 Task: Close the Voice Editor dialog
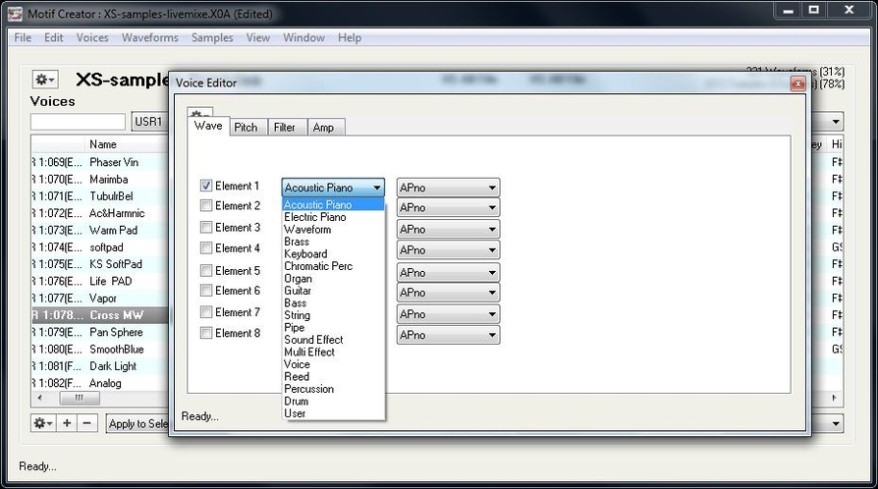tap(797, 84)
